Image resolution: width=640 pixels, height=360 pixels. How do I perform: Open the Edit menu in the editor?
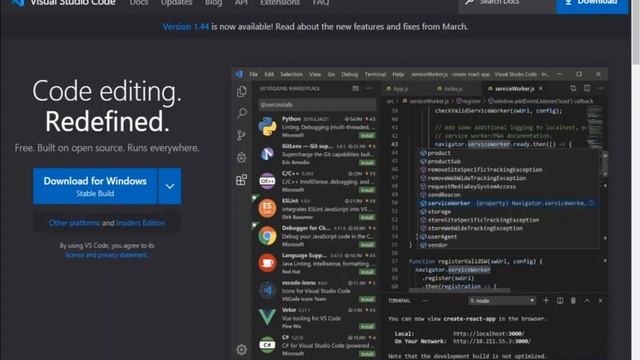coord(269,74)
